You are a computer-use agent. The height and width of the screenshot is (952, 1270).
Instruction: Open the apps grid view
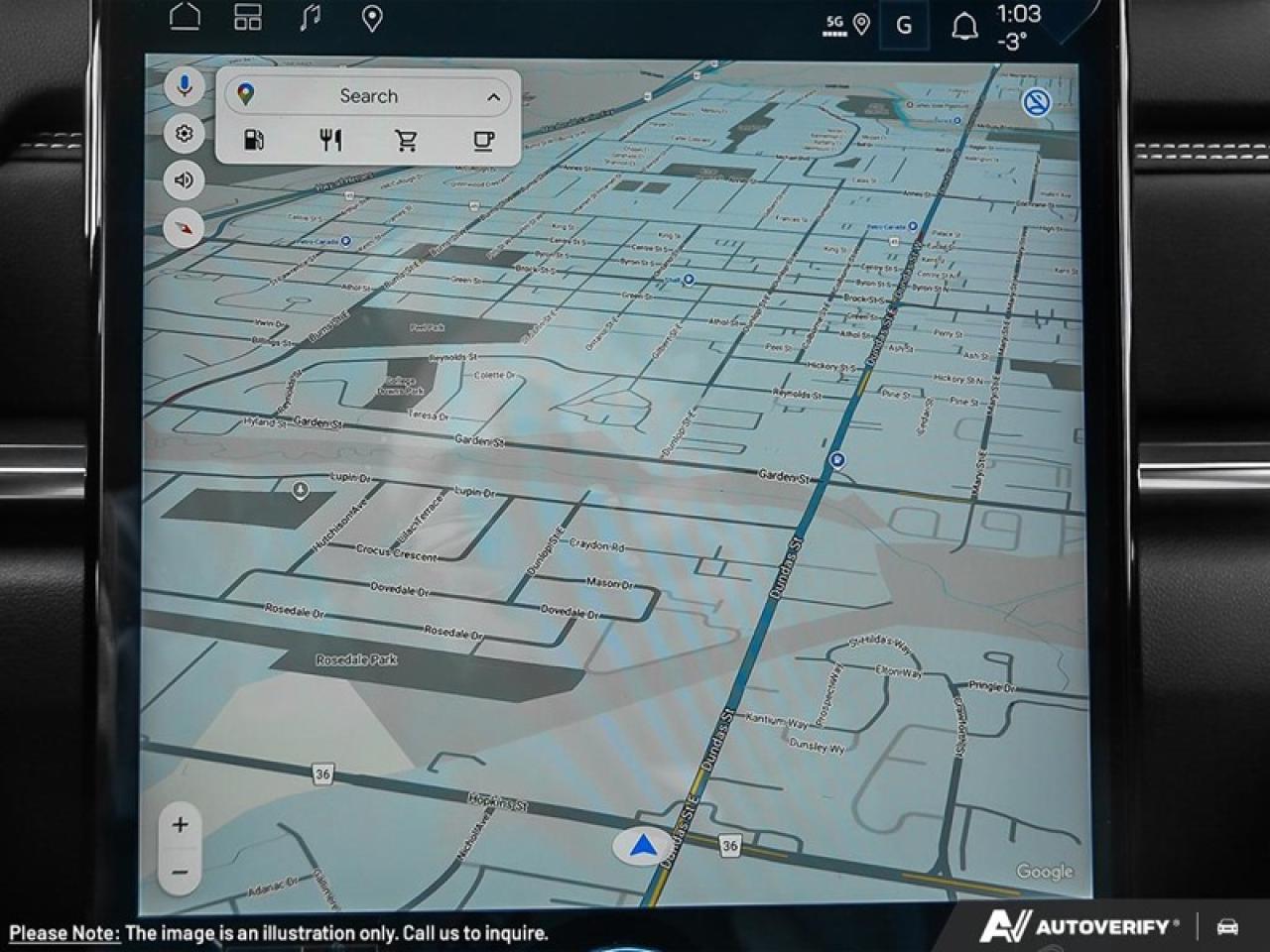[248, 18]
